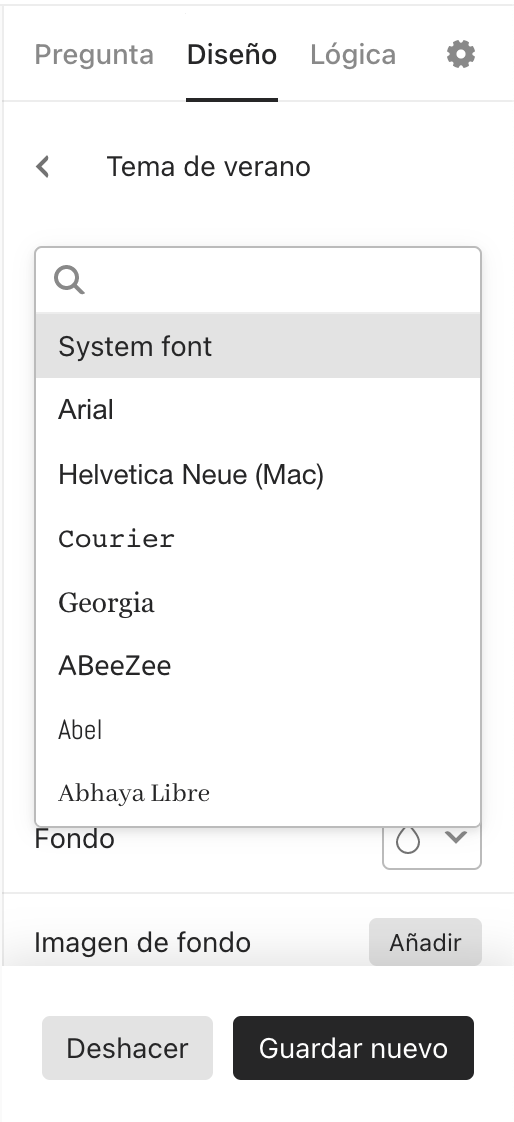Click the search magnifier icon
The height and width of the screenshot is (1122, 514).
coord(69,280)
